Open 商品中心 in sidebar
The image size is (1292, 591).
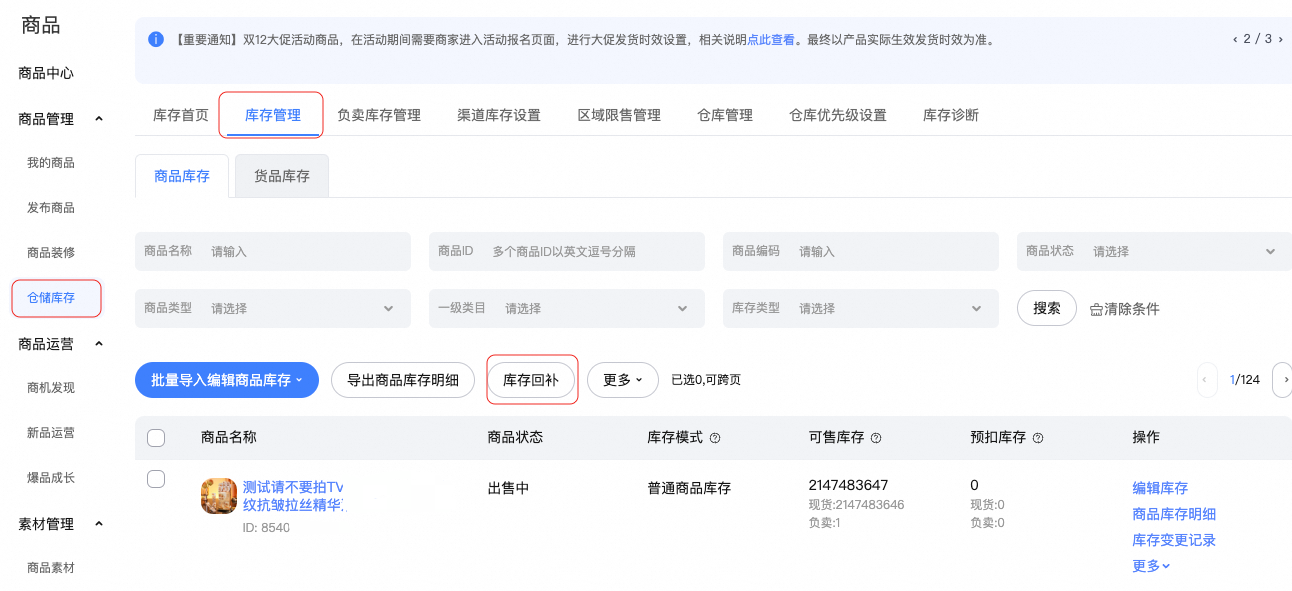coord(46,73)
